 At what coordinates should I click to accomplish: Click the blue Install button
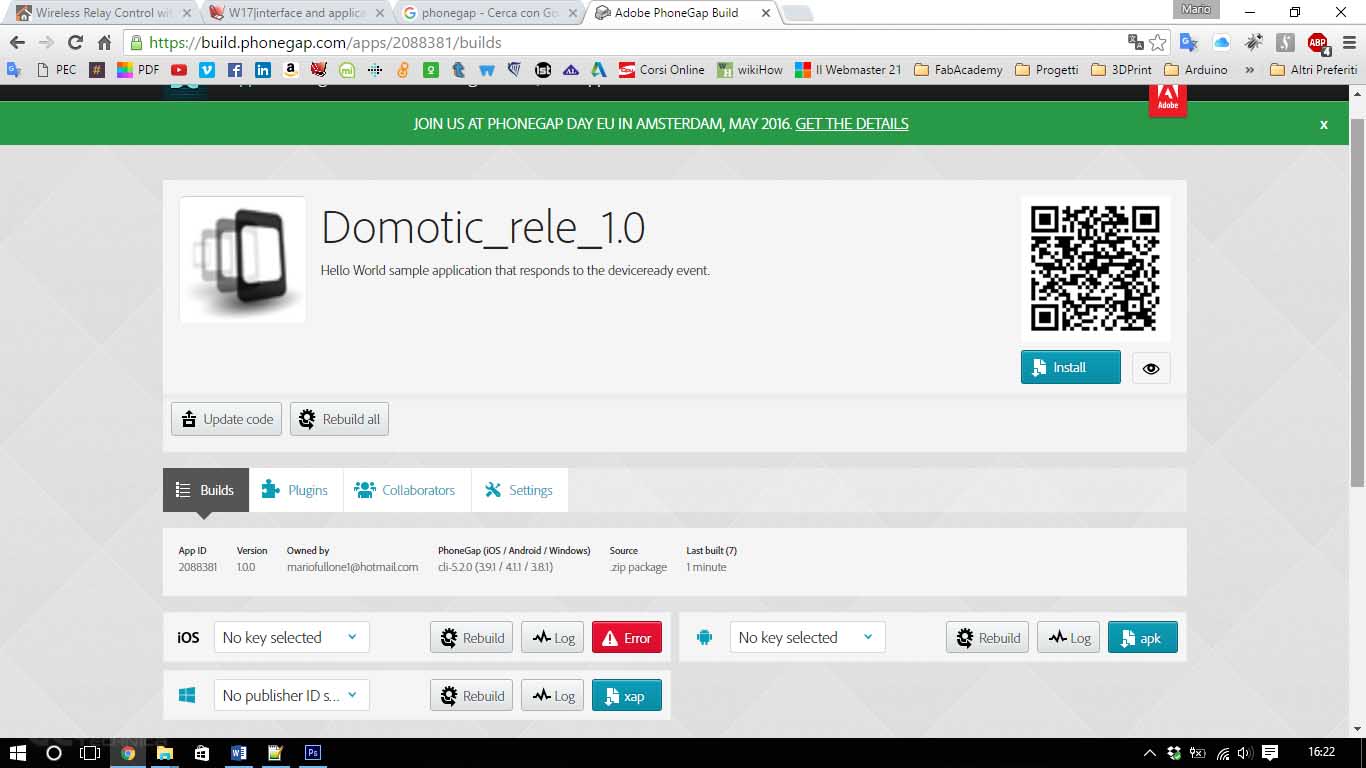(1071, 367)
